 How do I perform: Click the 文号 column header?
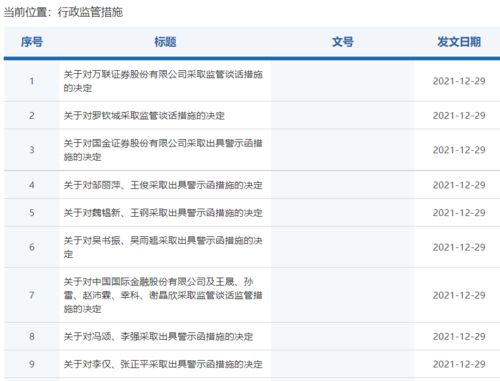[x=342, y=42]
